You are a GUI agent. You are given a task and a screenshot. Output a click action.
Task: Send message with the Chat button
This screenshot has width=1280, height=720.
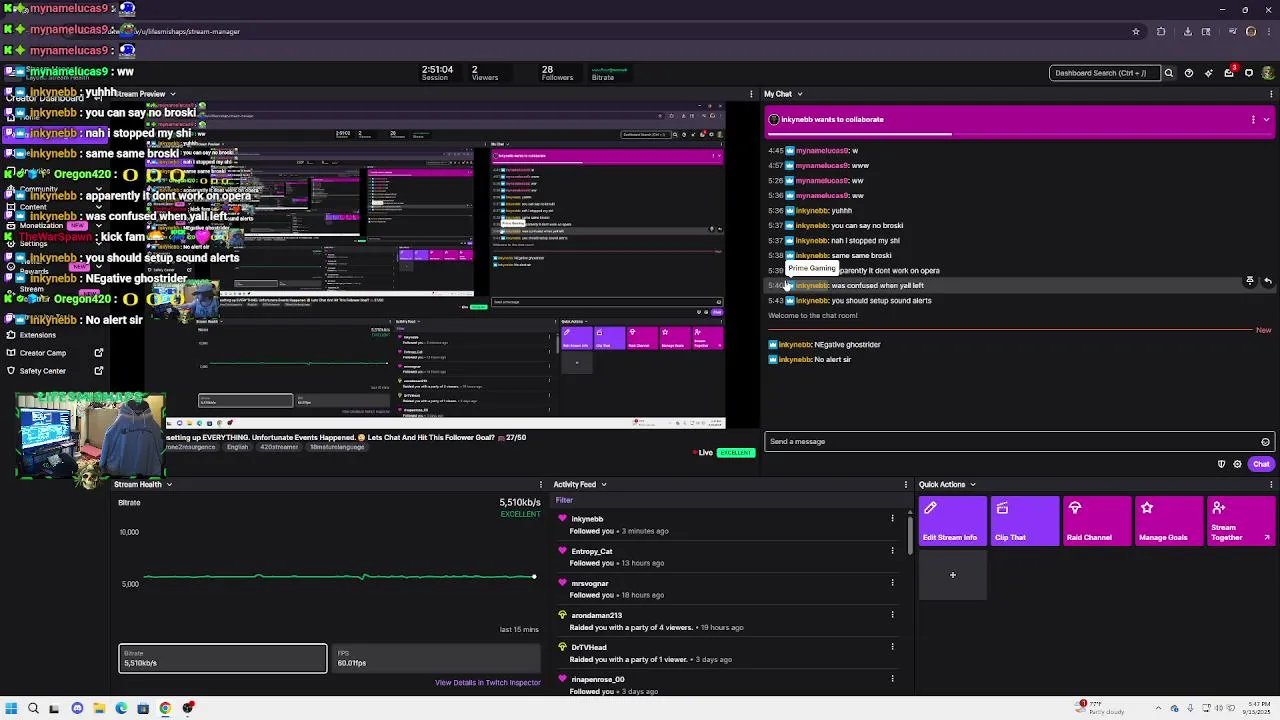(x=1261, y=464)
